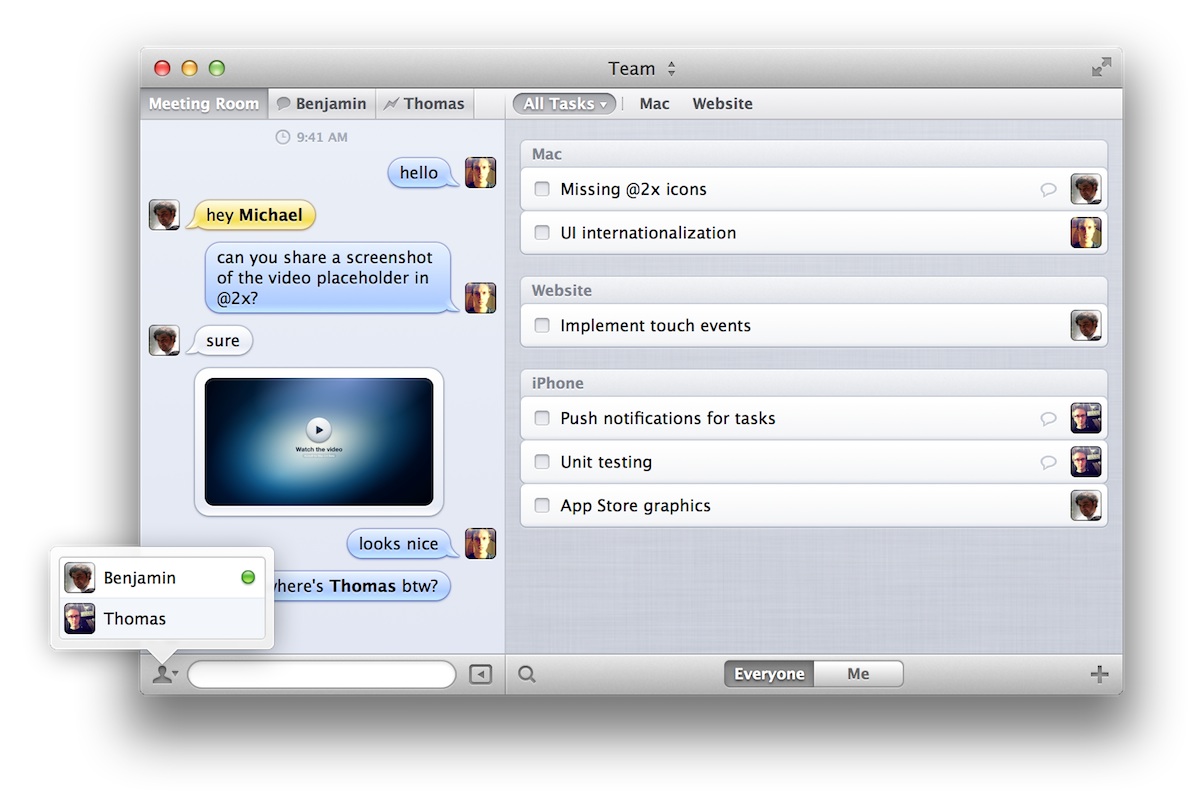Select Benjamin in the people popup list
The width and height of the screenshot is (1200, 802).
point(162,578)
